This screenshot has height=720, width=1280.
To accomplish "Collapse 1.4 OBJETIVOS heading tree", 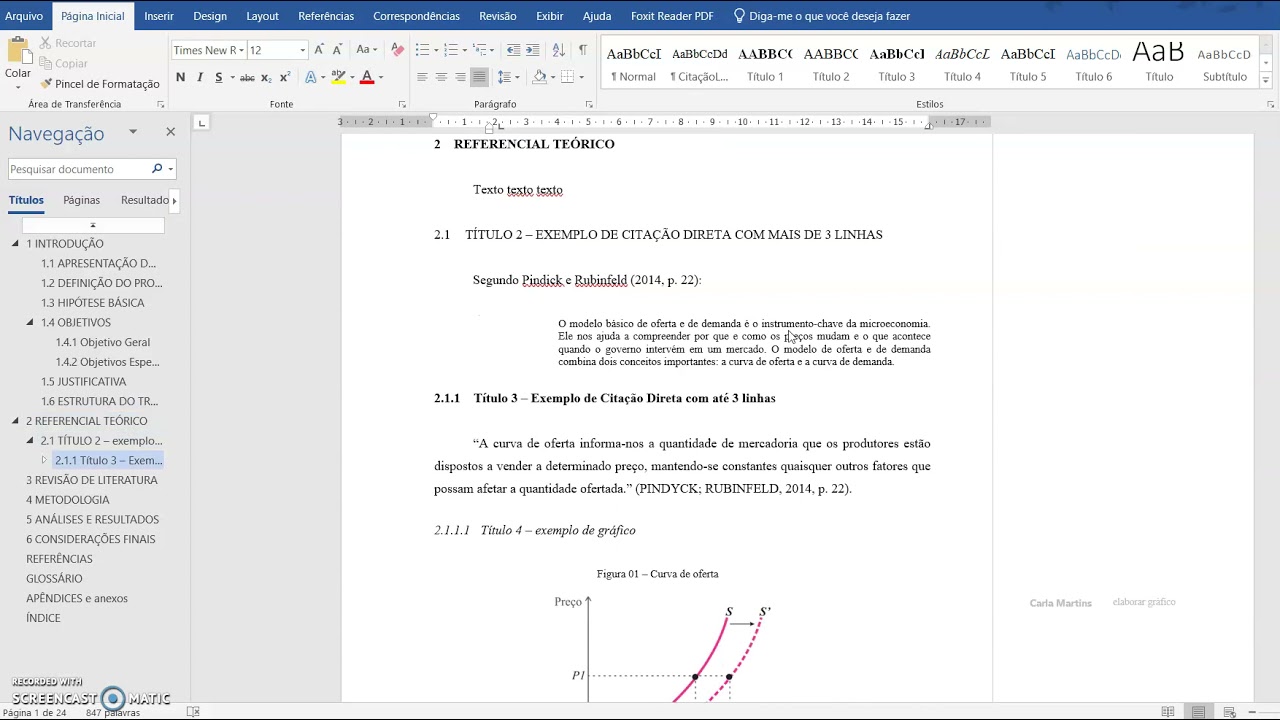I will pyautogui.click(x=30, y=322).
